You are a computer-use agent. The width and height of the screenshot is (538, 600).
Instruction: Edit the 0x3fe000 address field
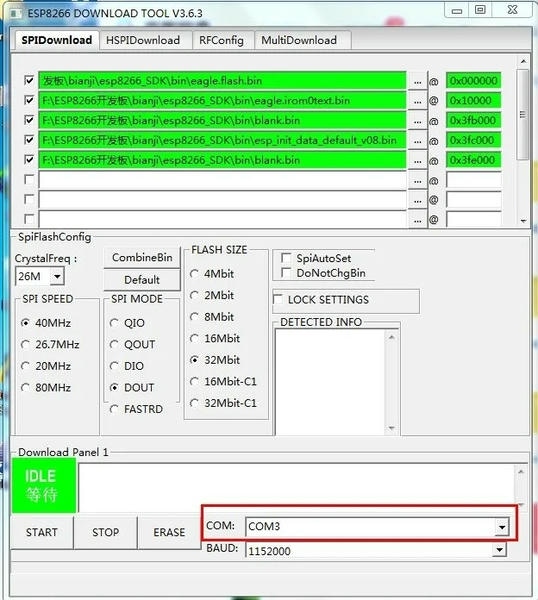pos(473,160)
